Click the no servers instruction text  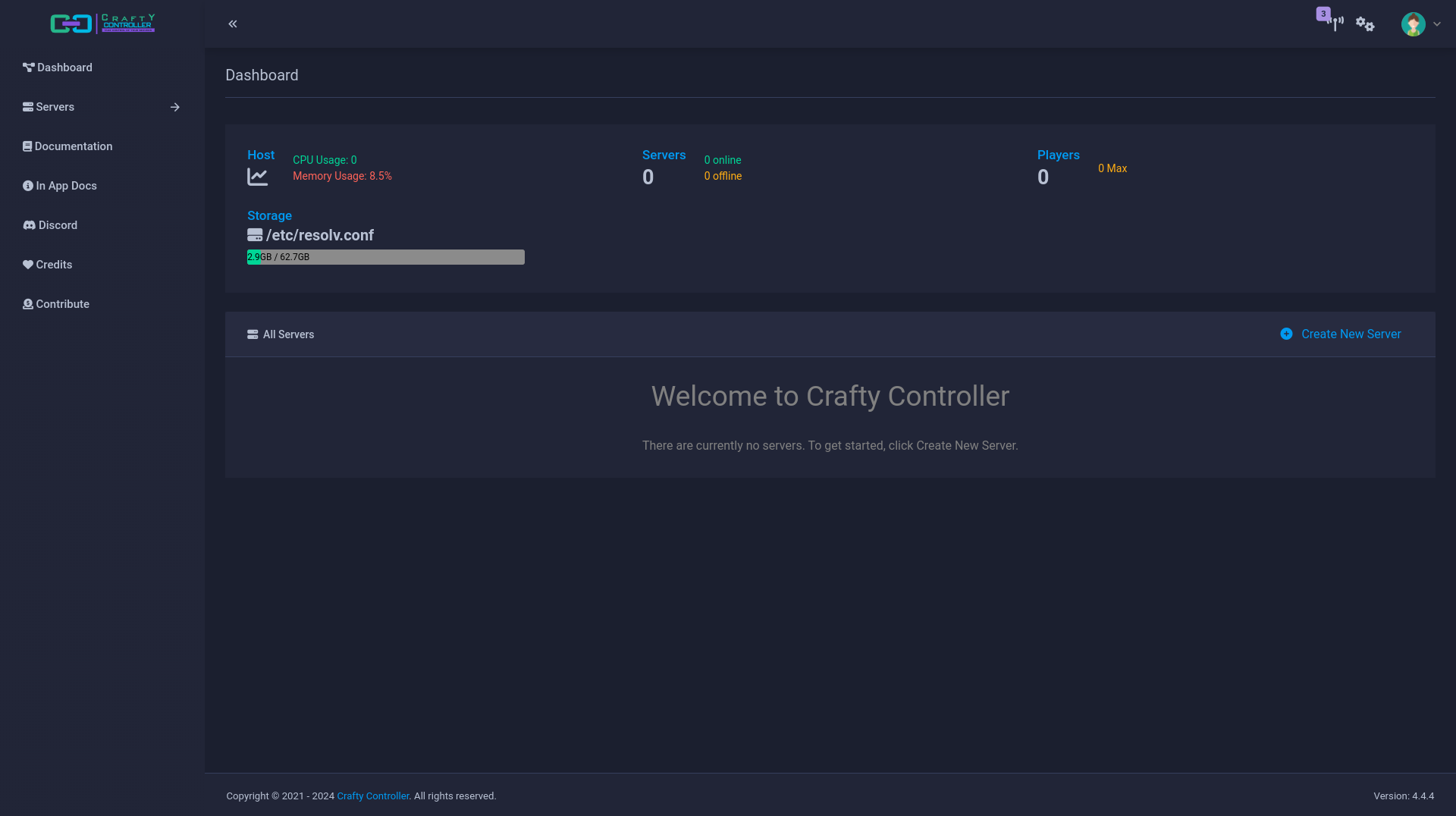(x=830, y=446)
